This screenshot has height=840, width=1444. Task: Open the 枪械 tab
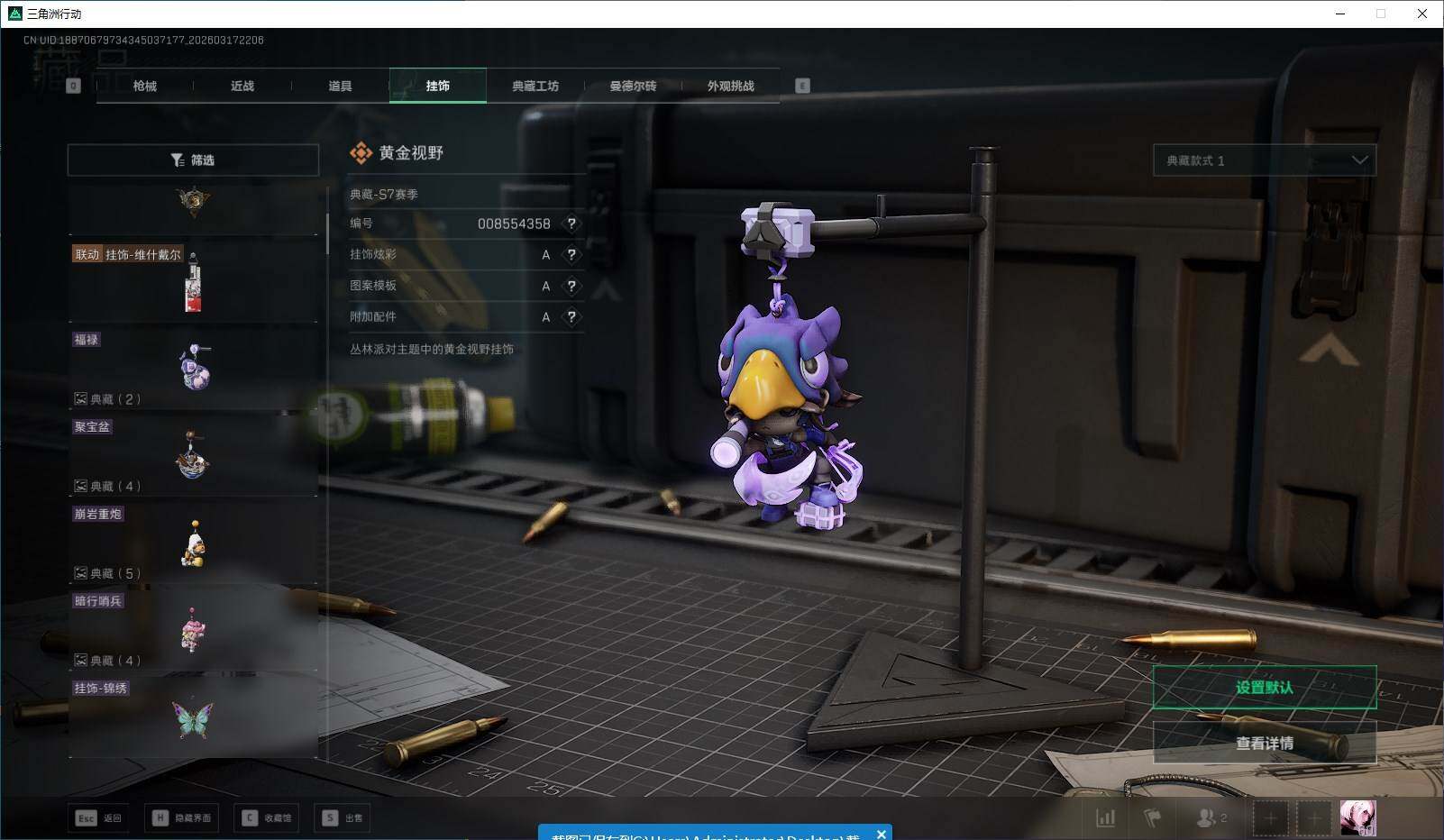tap(144, 86)
